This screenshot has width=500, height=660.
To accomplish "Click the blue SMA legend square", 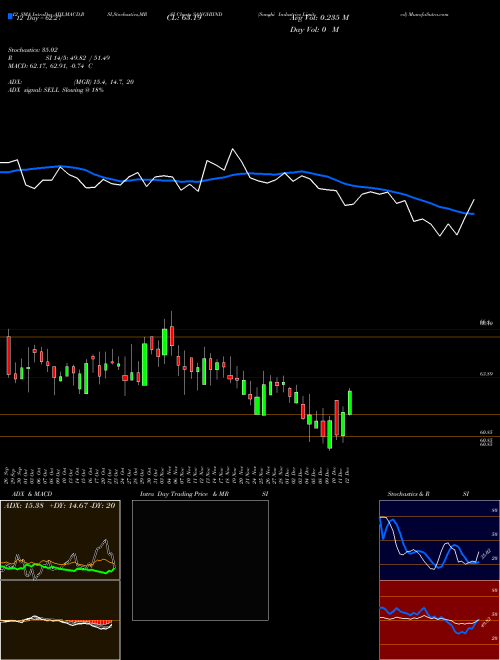I will click(10, 17).
